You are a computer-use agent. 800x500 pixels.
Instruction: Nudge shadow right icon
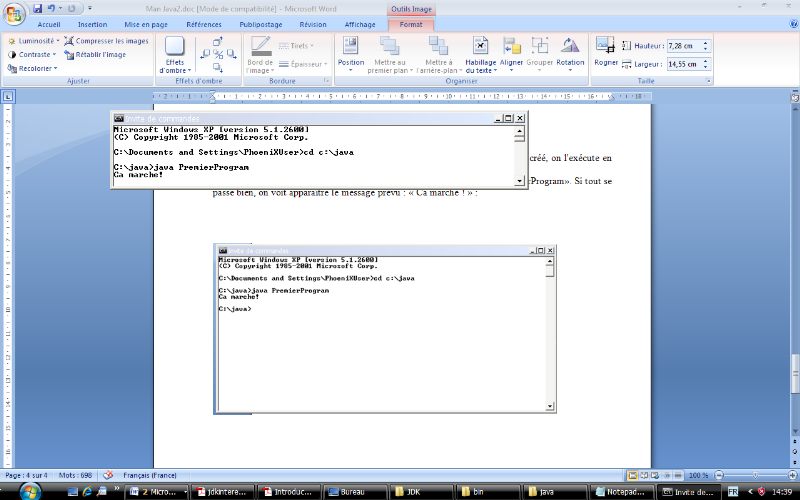[x=231, y=54]
